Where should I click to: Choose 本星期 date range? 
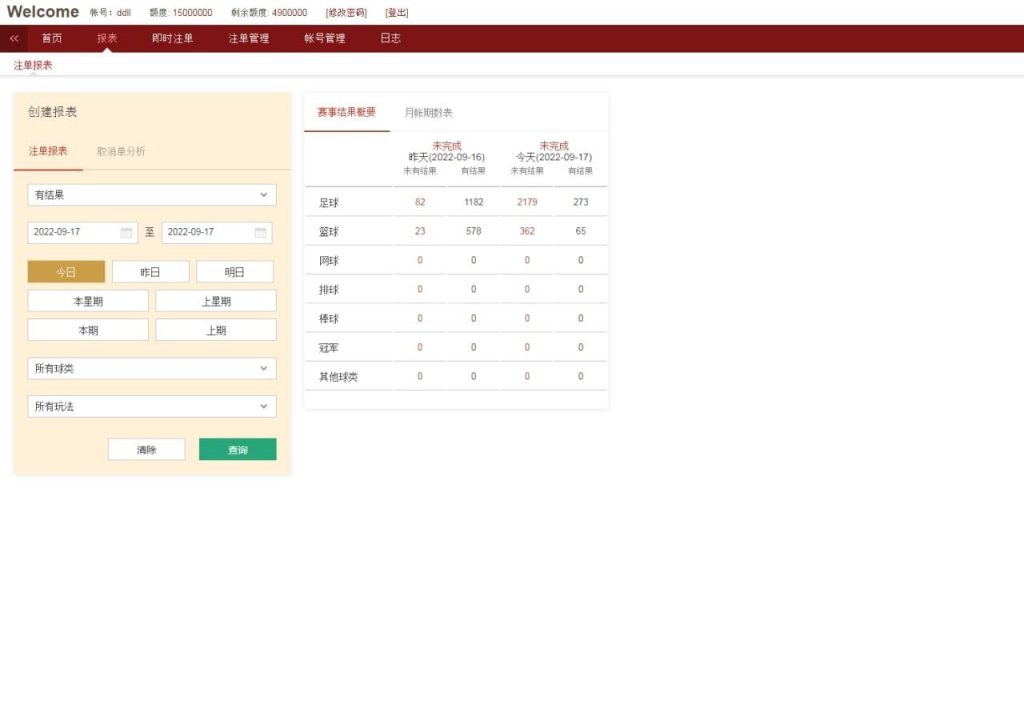(x=88, y=301)
